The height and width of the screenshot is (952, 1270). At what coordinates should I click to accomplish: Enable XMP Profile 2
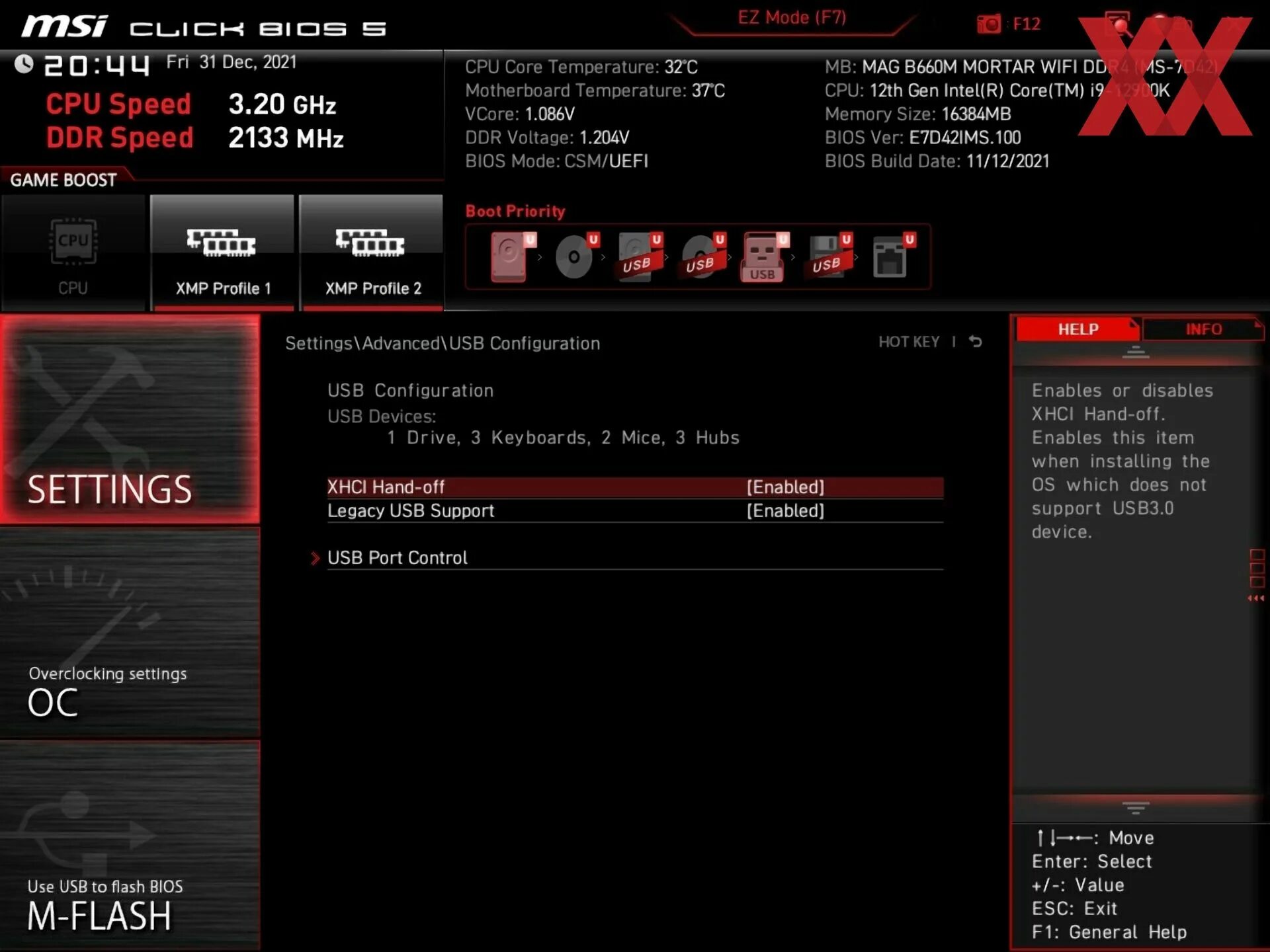point(371,252)
